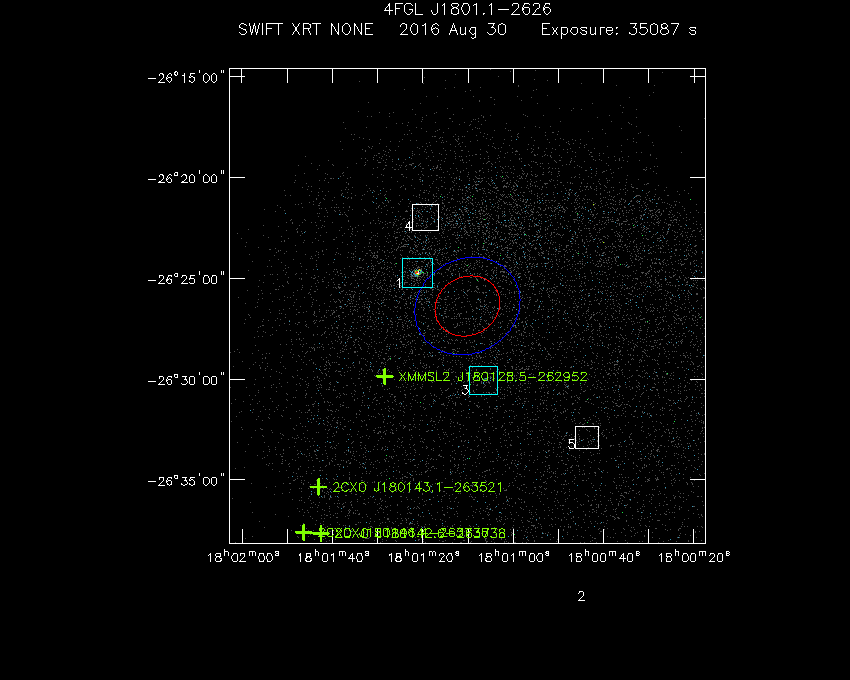Image resolution: width=850 pixels, height=680 pixels.
Task: Click the second green cross at the bottom edge
Action: click(321, 533)
